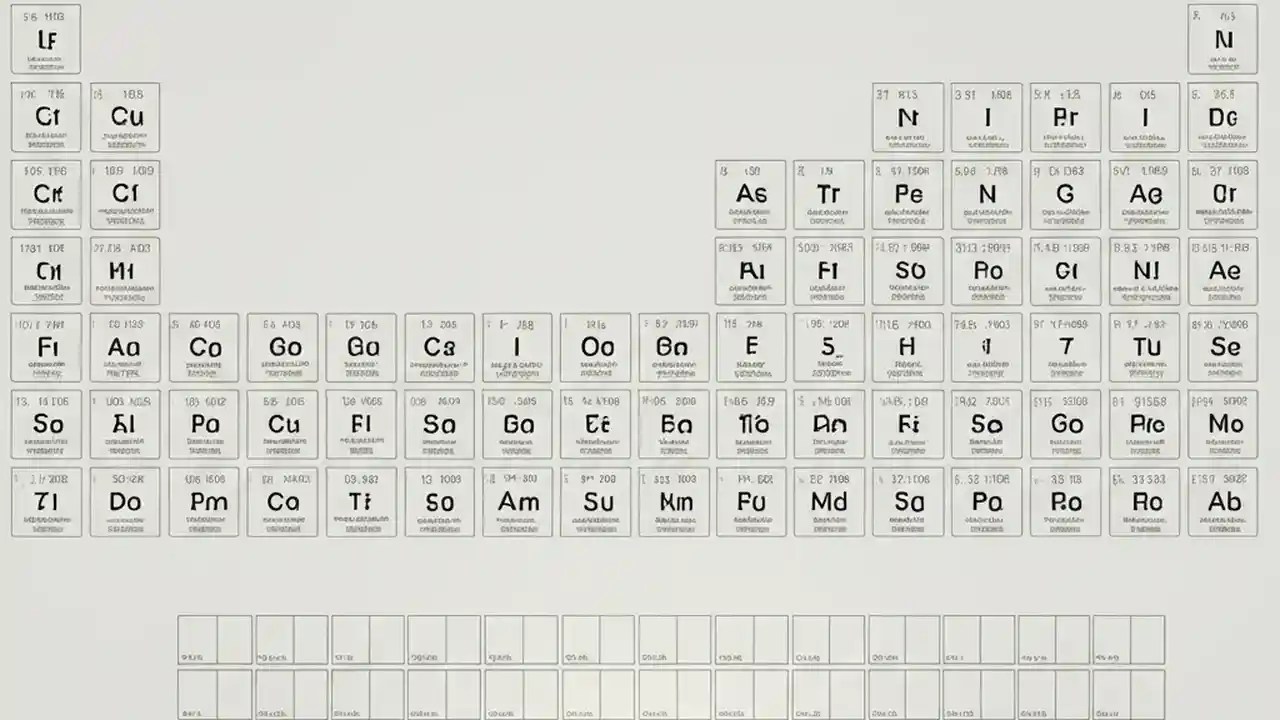Select the Lf element tile in the top-left corner
This screenshot has width=1280, height=720.
coord(46,40)
